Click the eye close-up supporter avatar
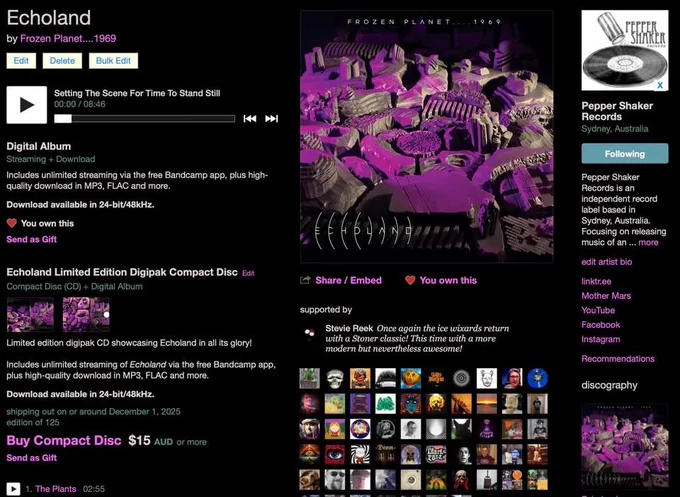Viewport: 680px width, 497px height. [x=335, y=454]
